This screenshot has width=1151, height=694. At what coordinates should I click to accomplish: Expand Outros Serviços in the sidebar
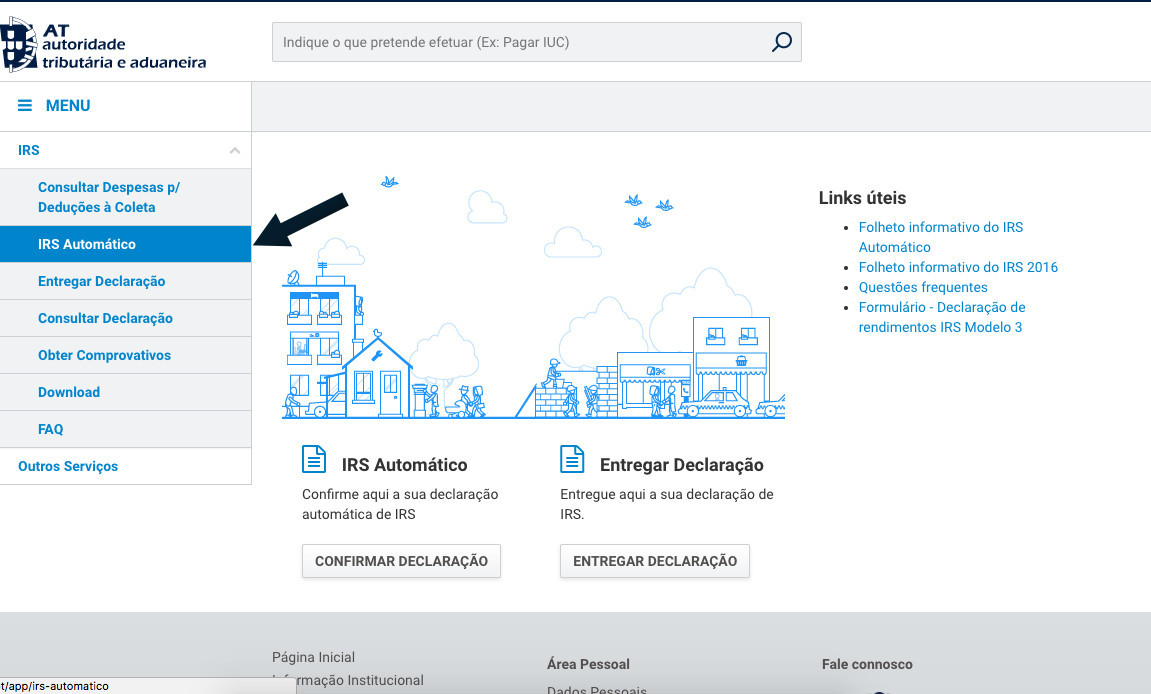[x=126, y=466]
